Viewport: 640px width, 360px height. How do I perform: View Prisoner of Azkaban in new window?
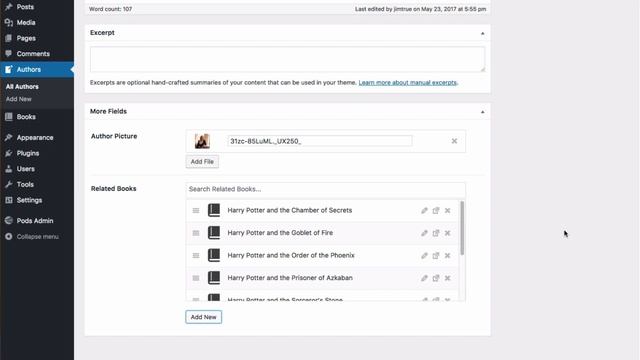[436, 278]
